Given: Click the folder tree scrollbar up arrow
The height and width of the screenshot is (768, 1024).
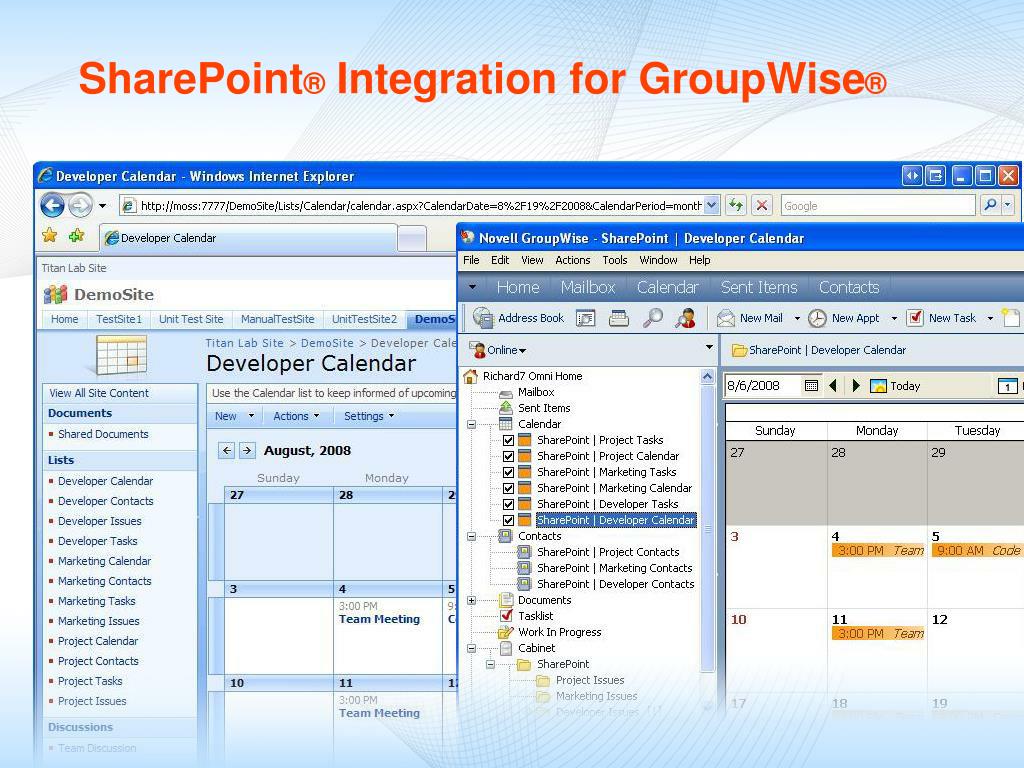Looking at the screenshot, I should [x=707, y=377].
